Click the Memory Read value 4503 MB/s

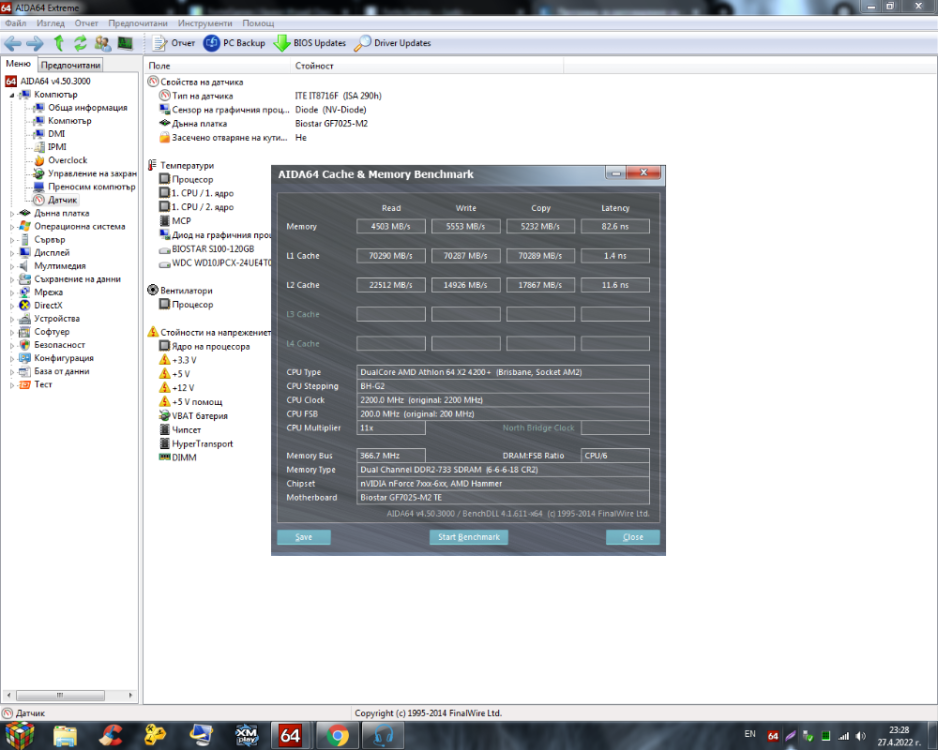coord(391,227)
